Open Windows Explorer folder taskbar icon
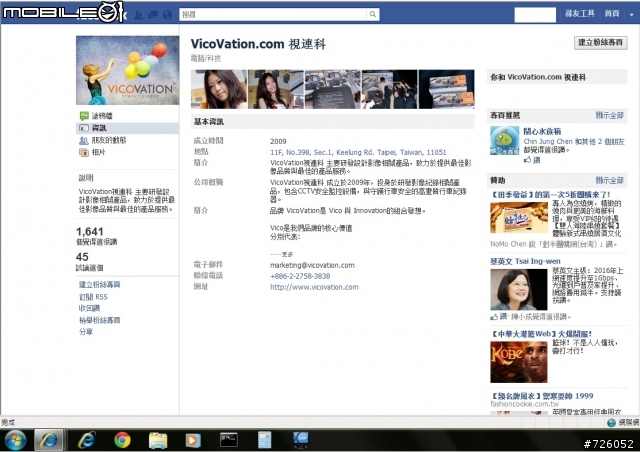640x452 pixels. point(158,441)
